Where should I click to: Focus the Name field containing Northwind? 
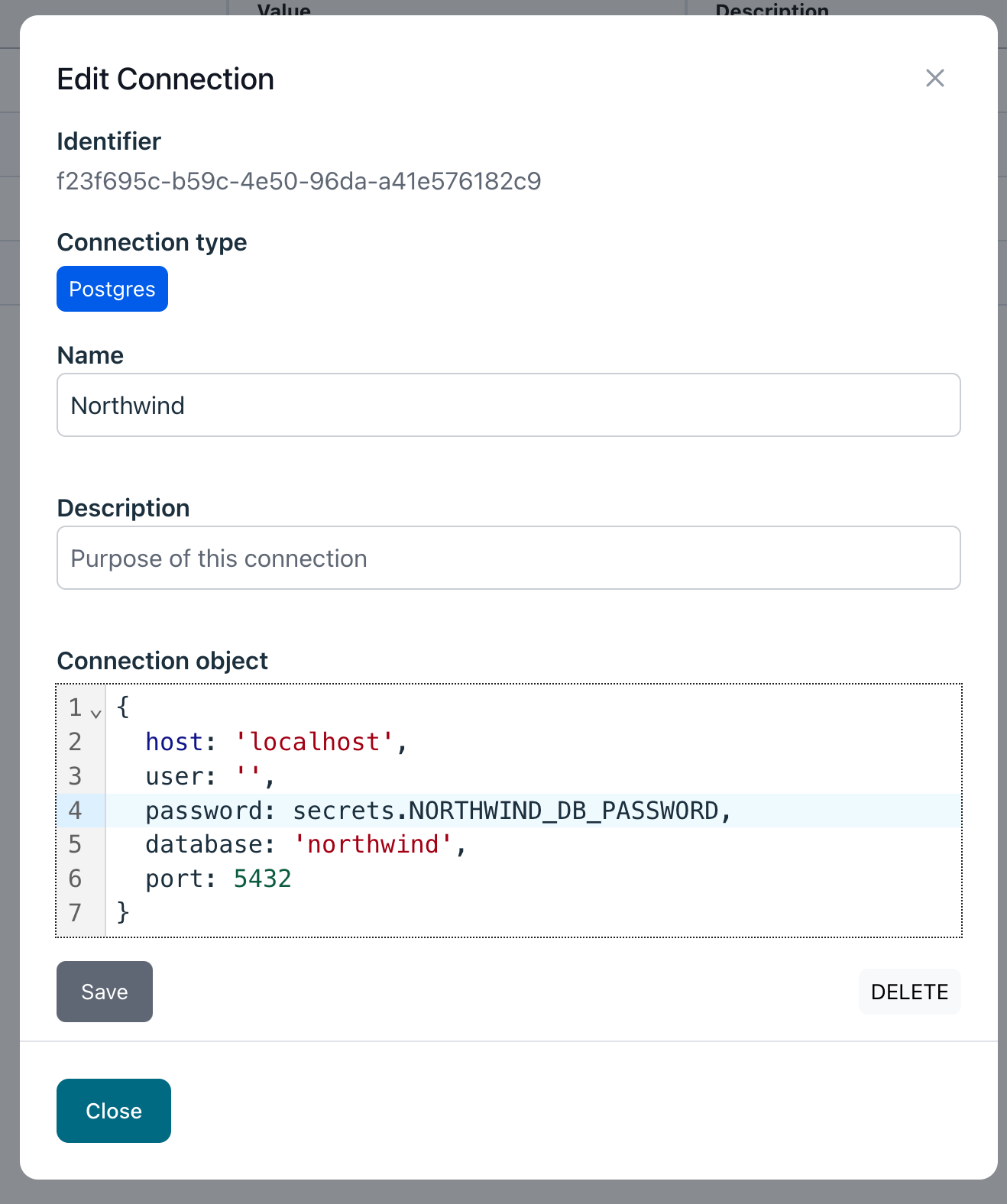pos(508,405)
